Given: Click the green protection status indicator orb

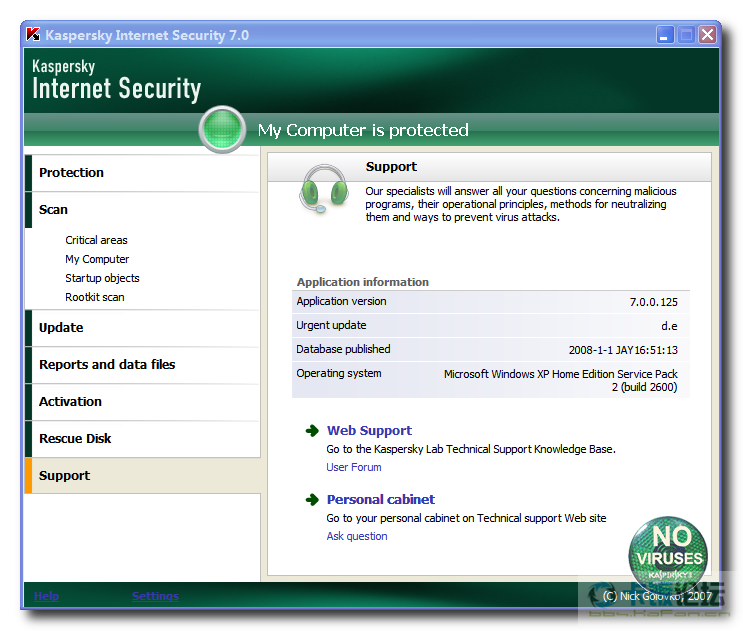Looking at the screenshot, I should click(x=222, y=129).
